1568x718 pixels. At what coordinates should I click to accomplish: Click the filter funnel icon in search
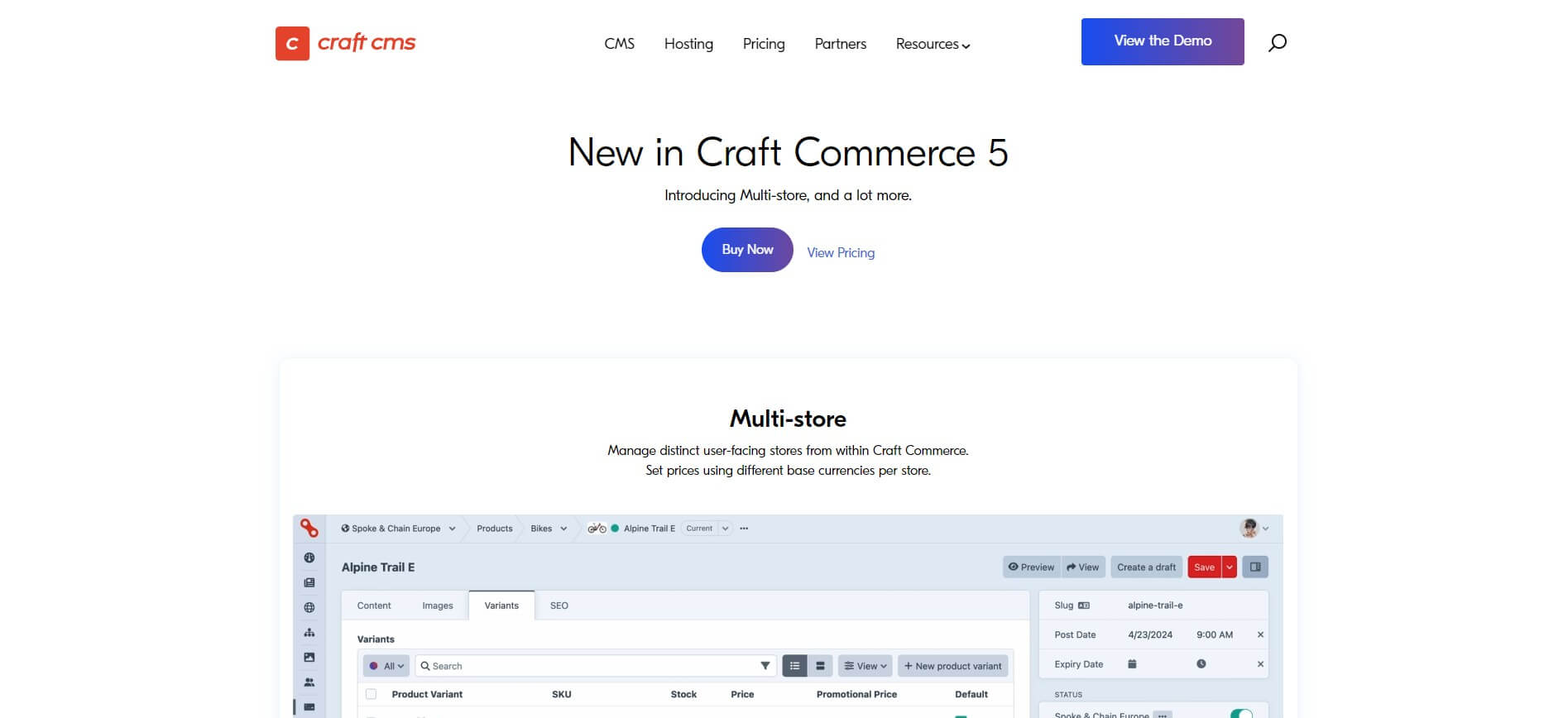(765, 666)
